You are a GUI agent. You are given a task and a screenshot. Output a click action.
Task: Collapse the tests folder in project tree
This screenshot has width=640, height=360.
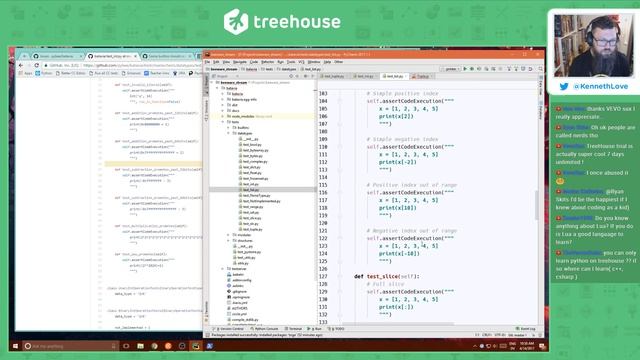coord(223,122)
